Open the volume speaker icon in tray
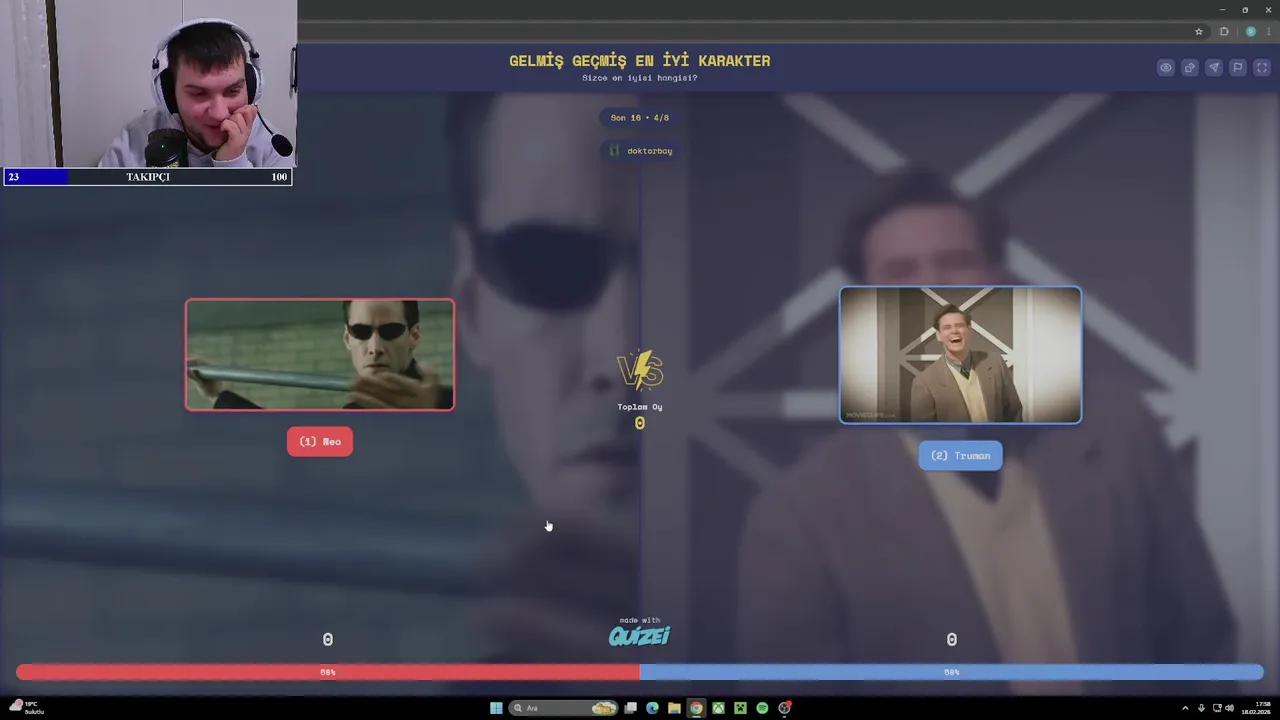The height and width of the screenshot is (720, 1280). 1229,708
